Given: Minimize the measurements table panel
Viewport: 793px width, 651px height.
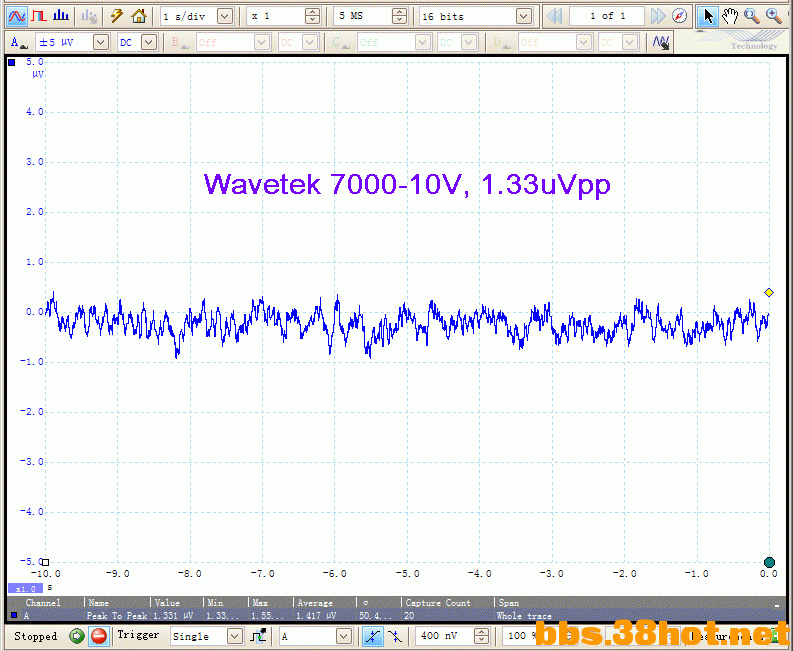Looking at the screenshot, I should click(x=777, y=604).
